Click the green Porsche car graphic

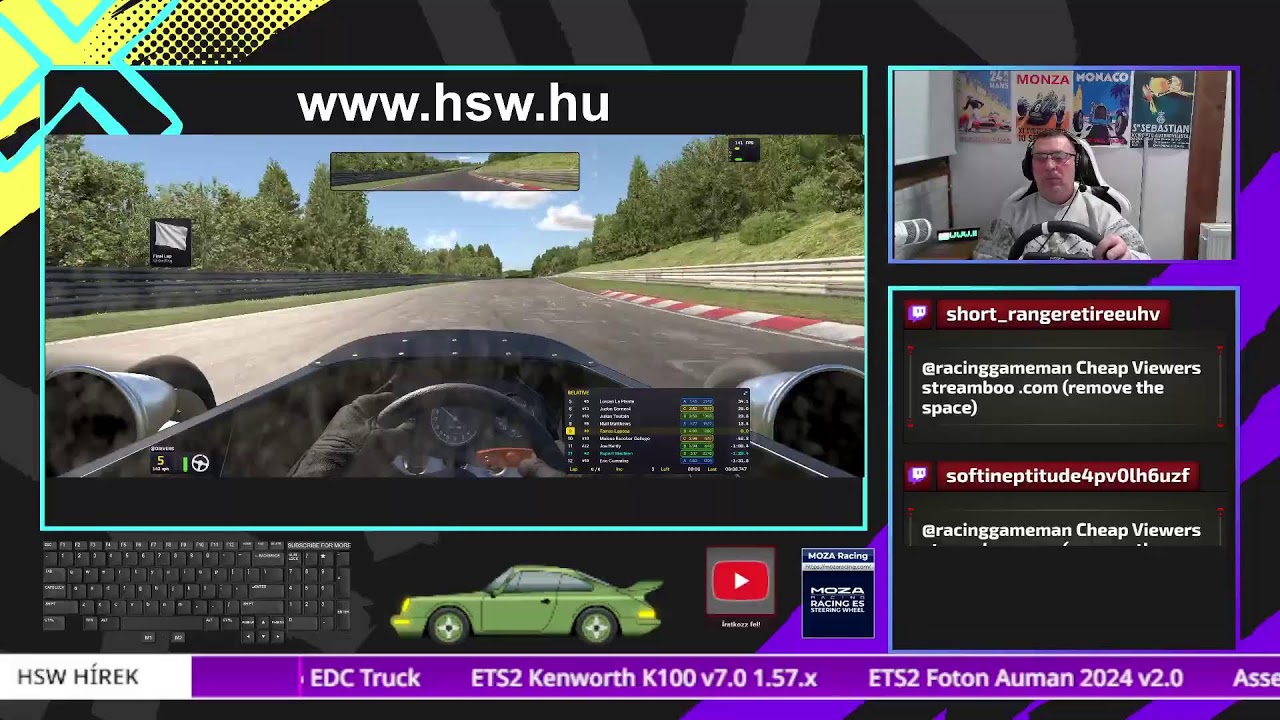[x=528, y=602]
